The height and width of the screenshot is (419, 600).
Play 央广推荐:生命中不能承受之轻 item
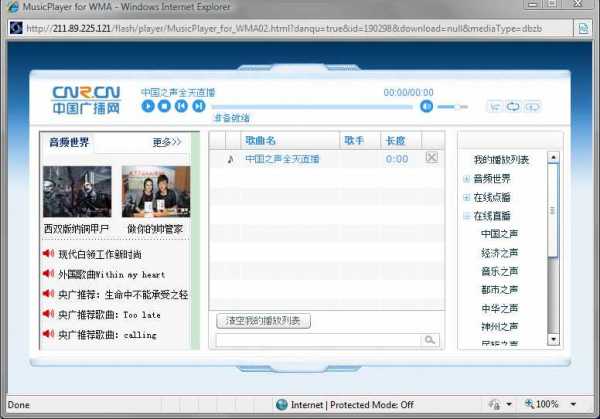123,295
